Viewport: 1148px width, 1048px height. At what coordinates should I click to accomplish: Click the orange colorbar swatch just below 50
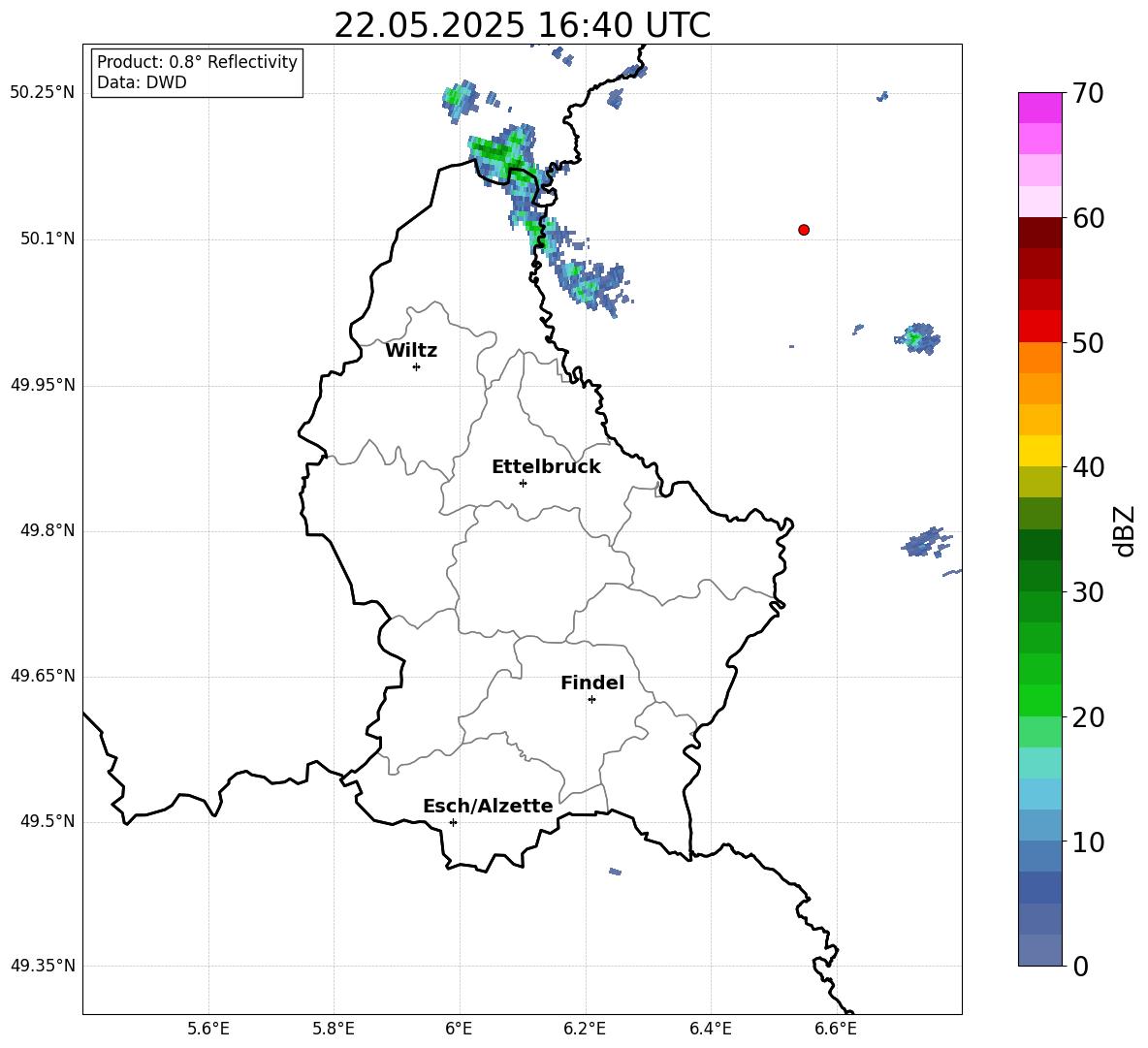[x=1039, y=357]
